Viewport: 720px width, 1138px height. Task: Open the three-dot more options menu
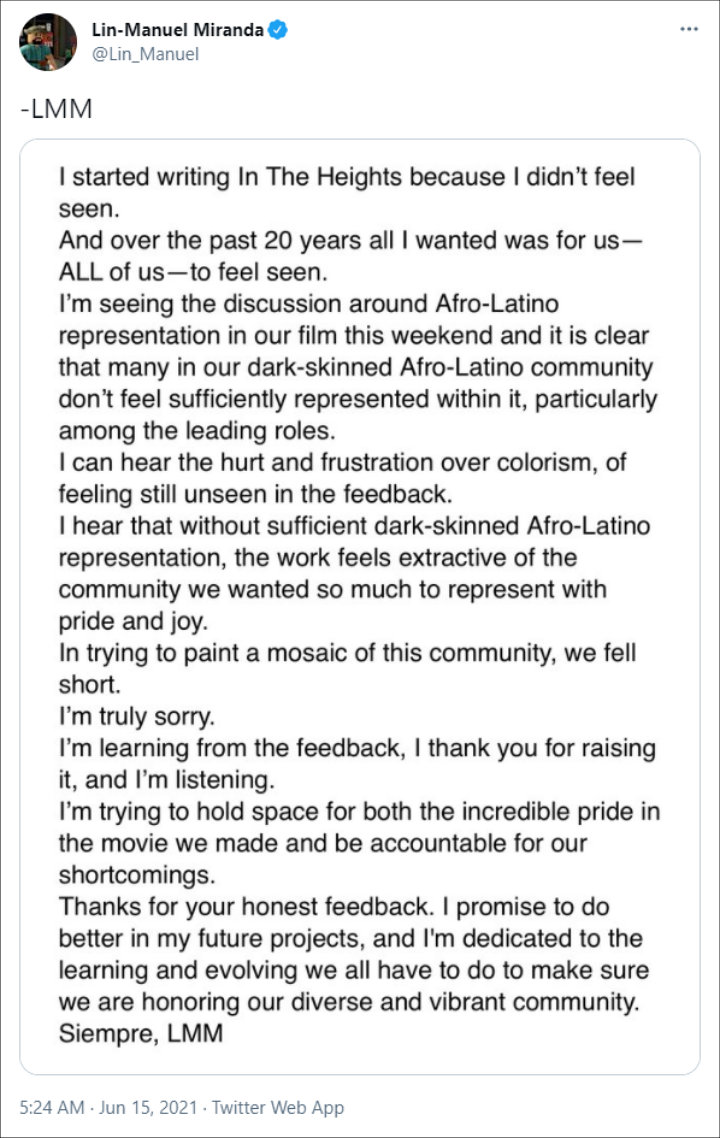(689, 29)
